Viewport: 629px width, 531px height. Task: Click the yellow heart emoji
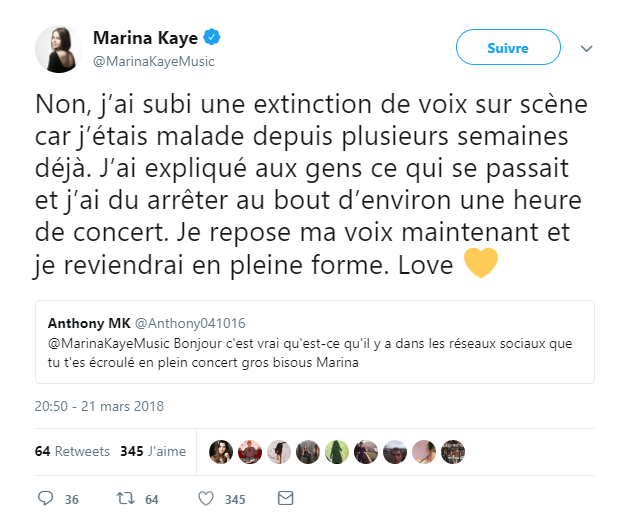tap(481, 266)
